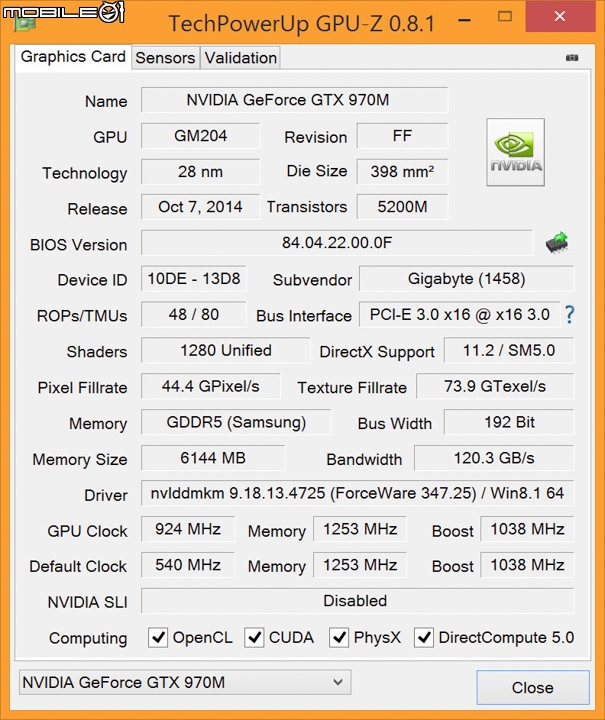Screen dimensions: 605x720
Task: Click the Transistors value 5200M
Action: tap(402, 207)
